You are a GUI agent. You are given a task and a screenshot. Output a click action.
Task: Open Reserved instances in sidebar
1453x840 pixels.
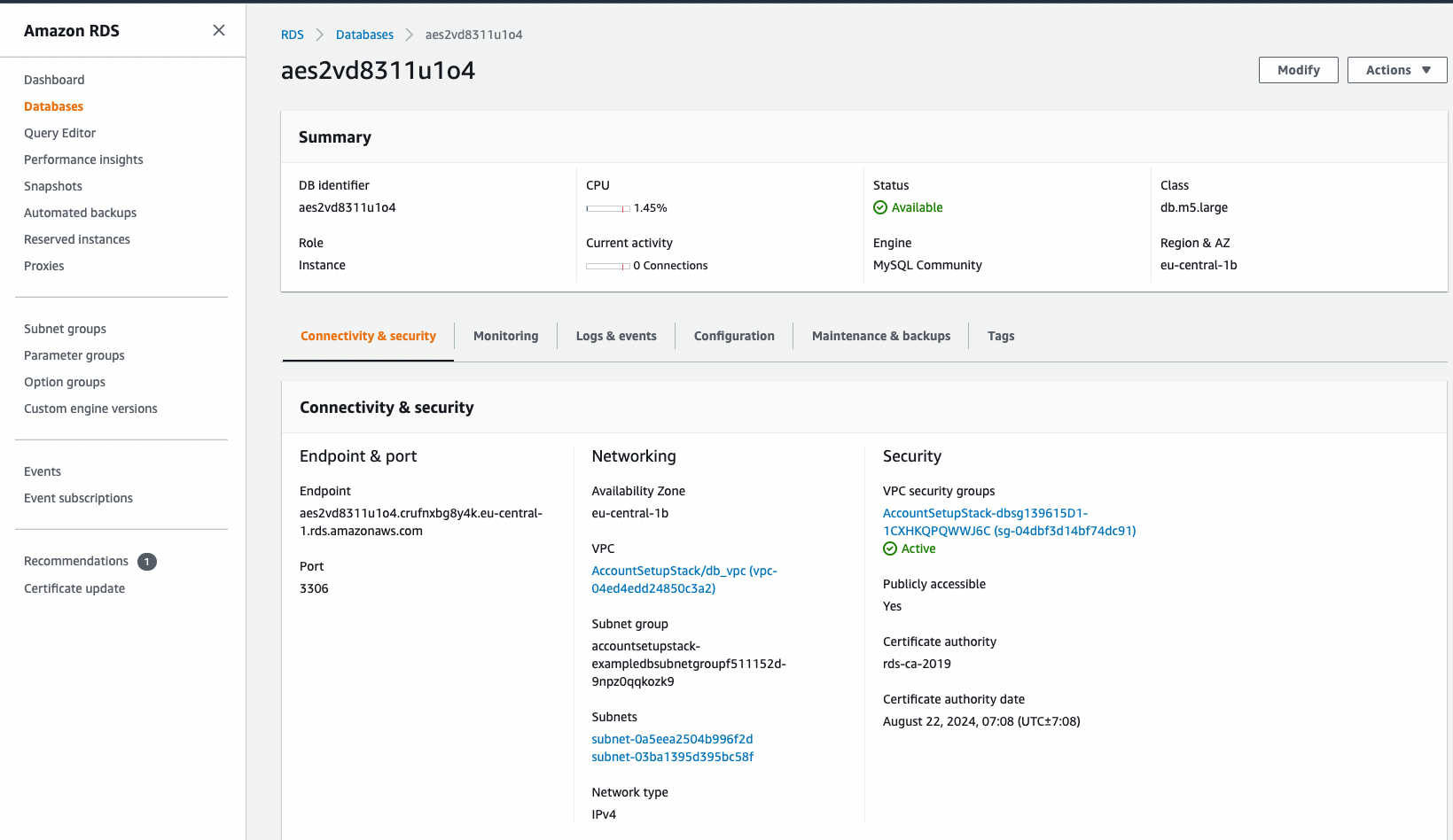tap(77, 239)
